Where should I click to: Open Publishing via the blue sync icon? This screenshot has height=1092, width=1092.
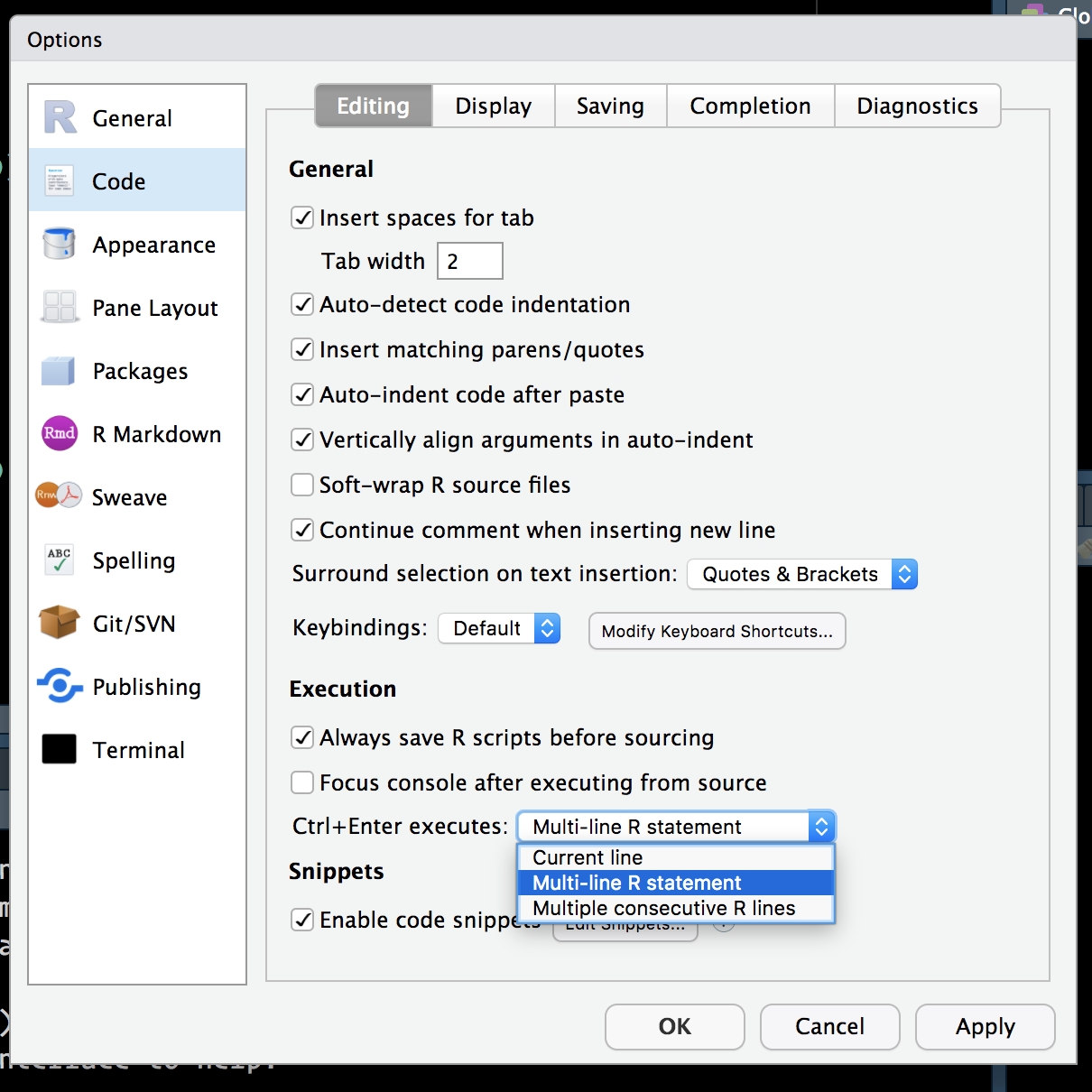coord(60,686)
